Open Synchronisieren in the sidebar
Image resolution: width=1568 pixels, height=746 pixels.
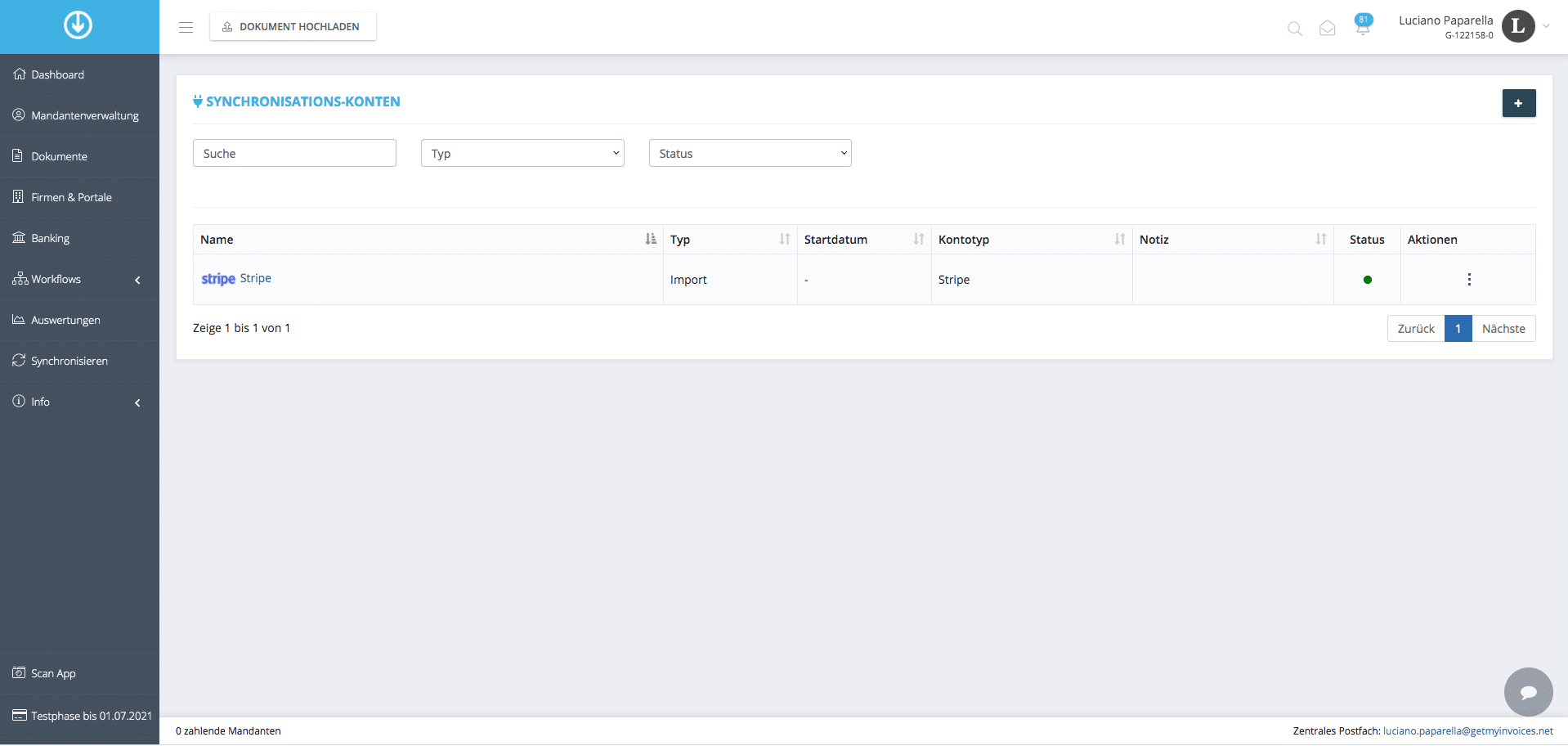(79, 361)
